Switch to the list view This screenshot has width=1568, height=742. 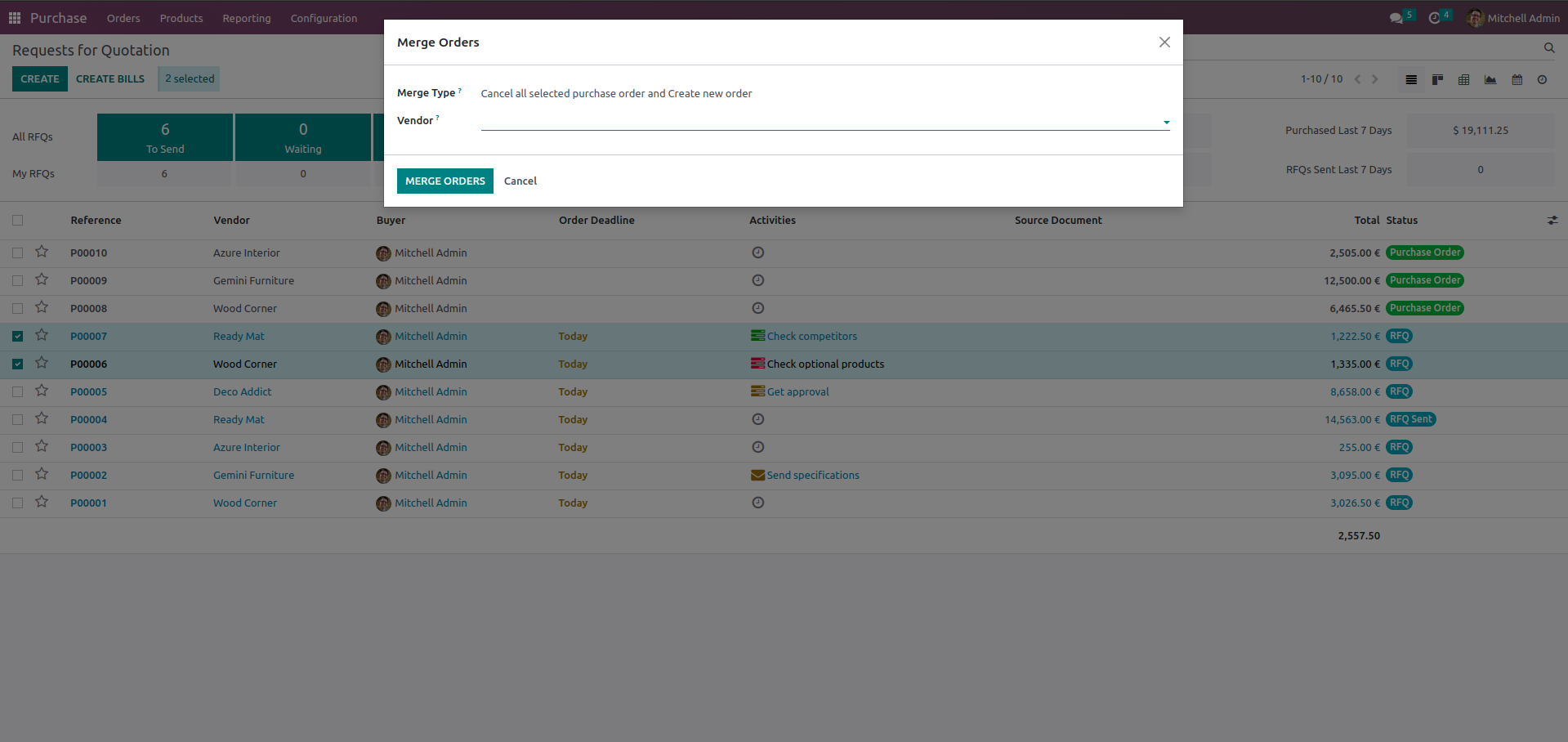click(x=1411, y=79)
